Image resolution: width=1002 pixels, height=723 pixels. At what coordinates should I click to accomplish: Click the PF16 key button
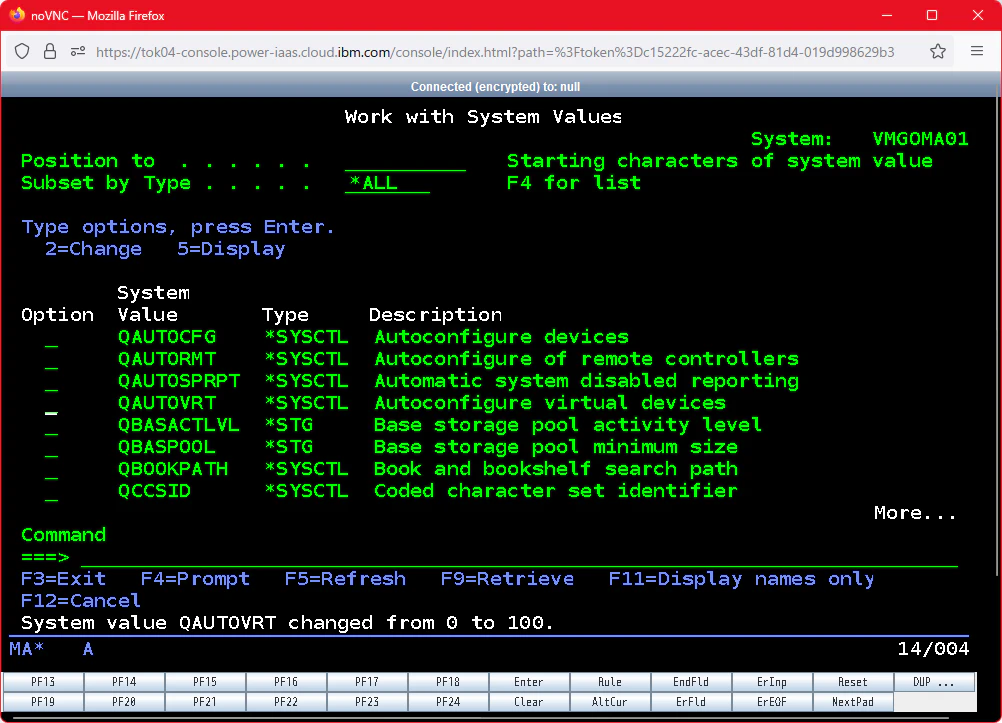coord(286,682)
